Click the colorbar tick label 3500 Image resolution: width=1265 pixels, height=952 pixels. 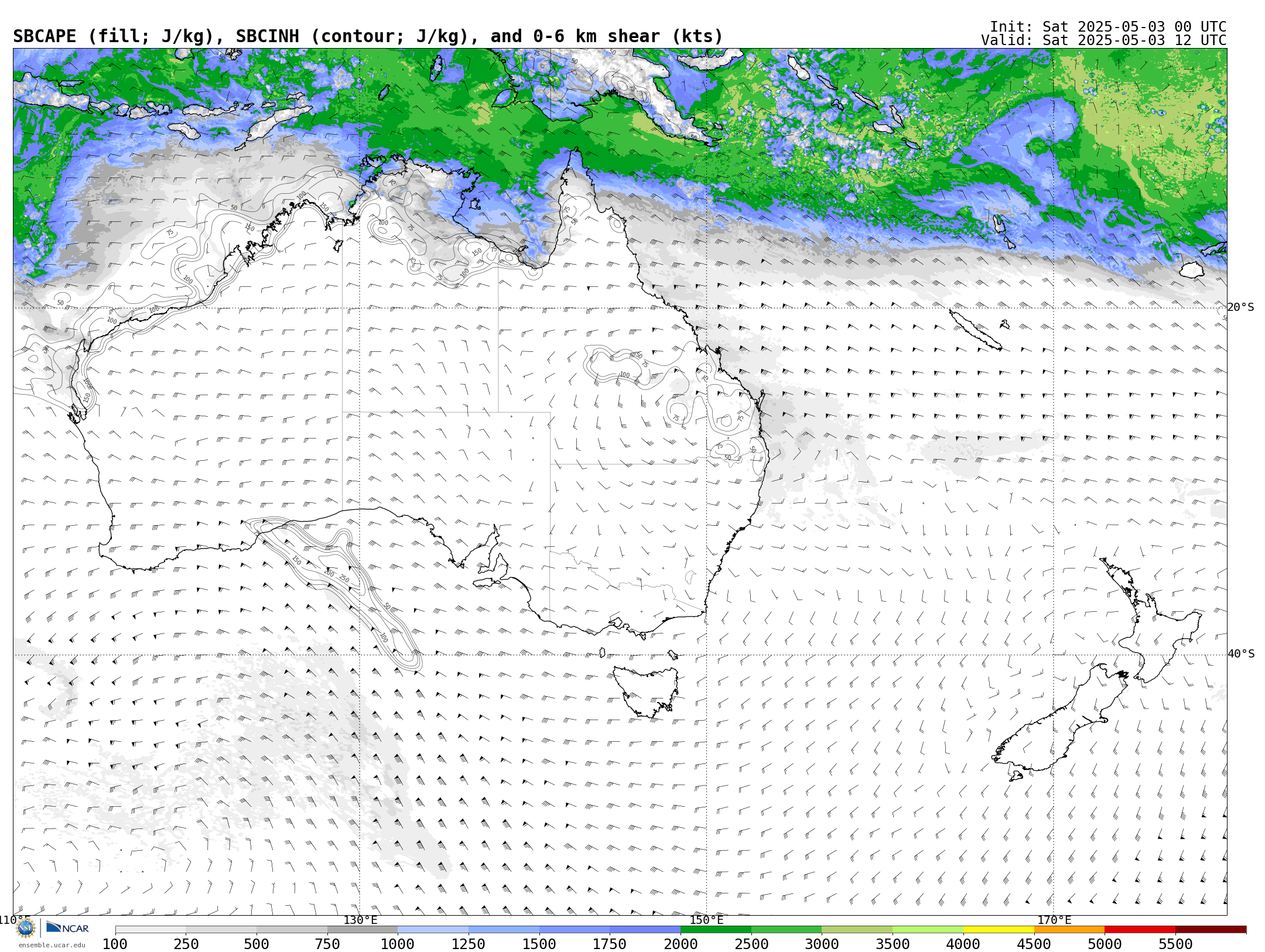click(x=893, y=944)
